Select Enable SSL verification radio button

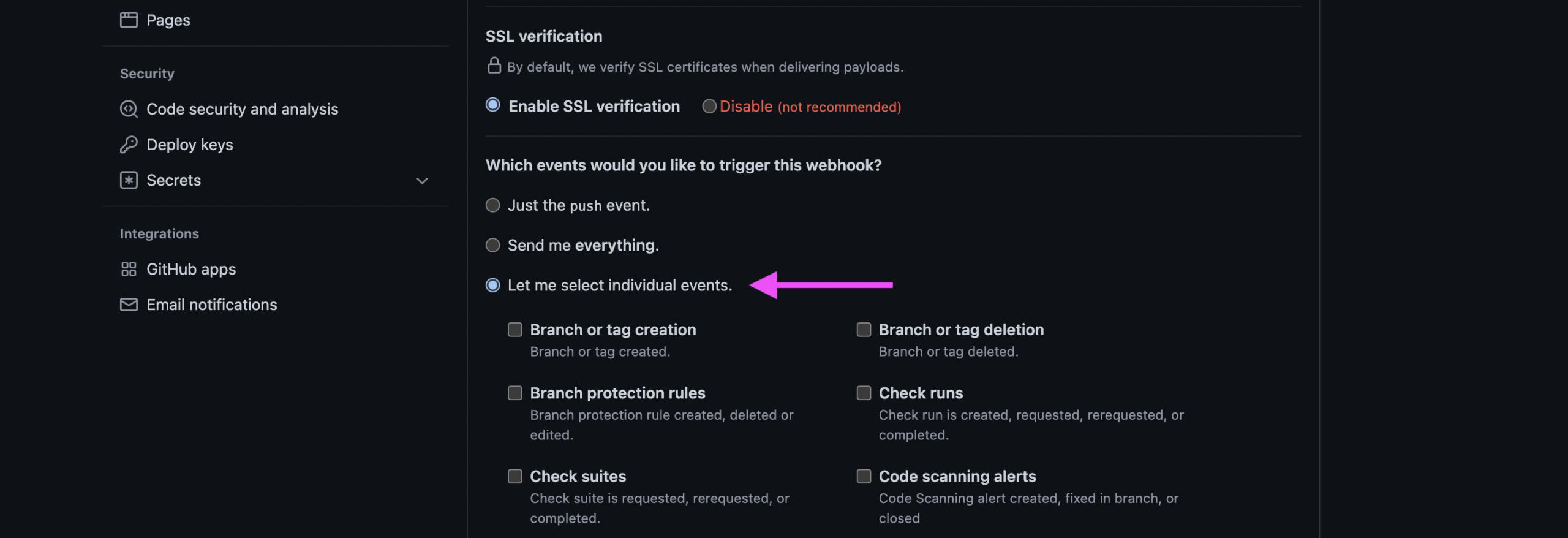pos(493,105)
